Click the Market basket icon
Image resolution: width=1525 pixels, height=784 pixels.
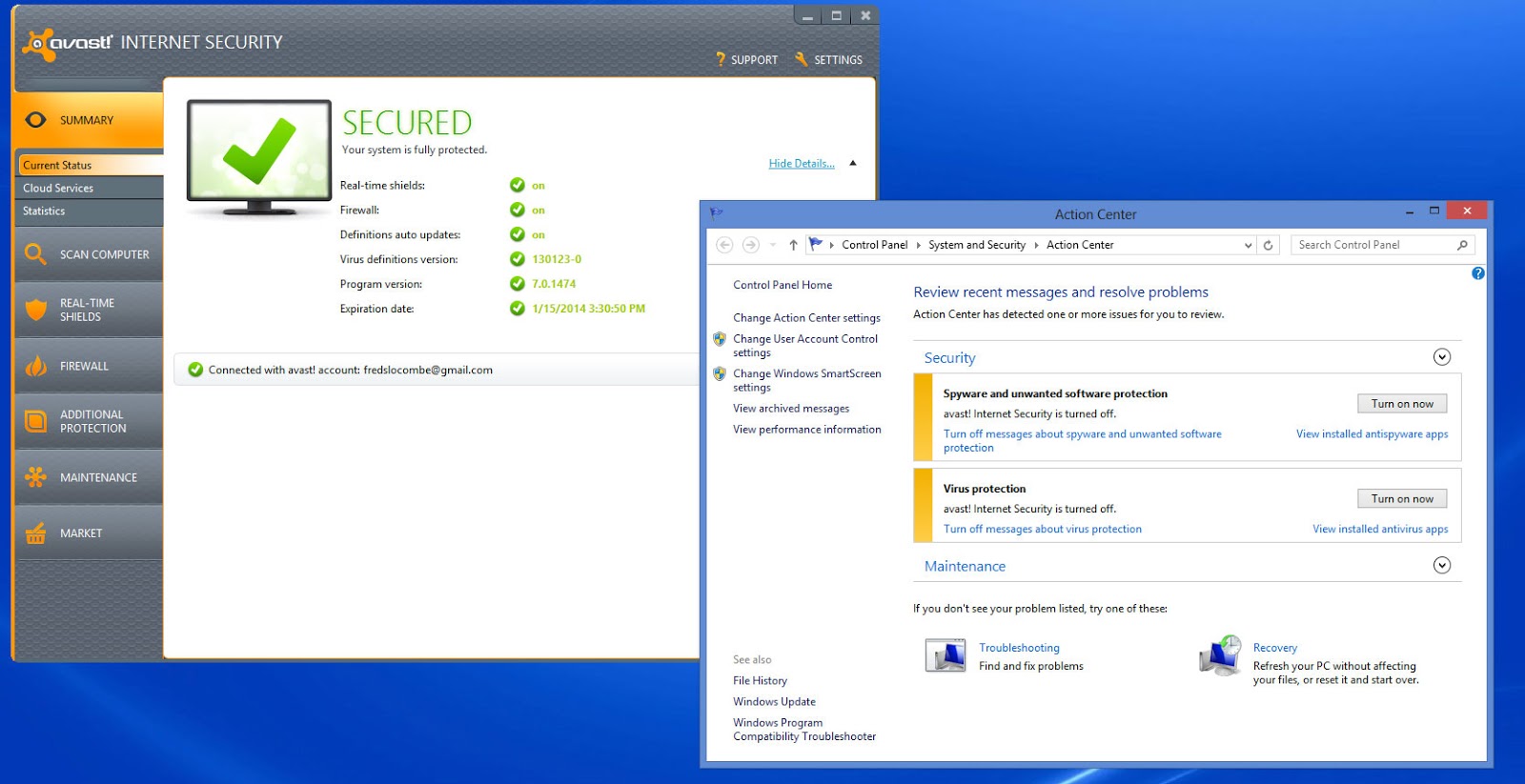click(36, 533)
